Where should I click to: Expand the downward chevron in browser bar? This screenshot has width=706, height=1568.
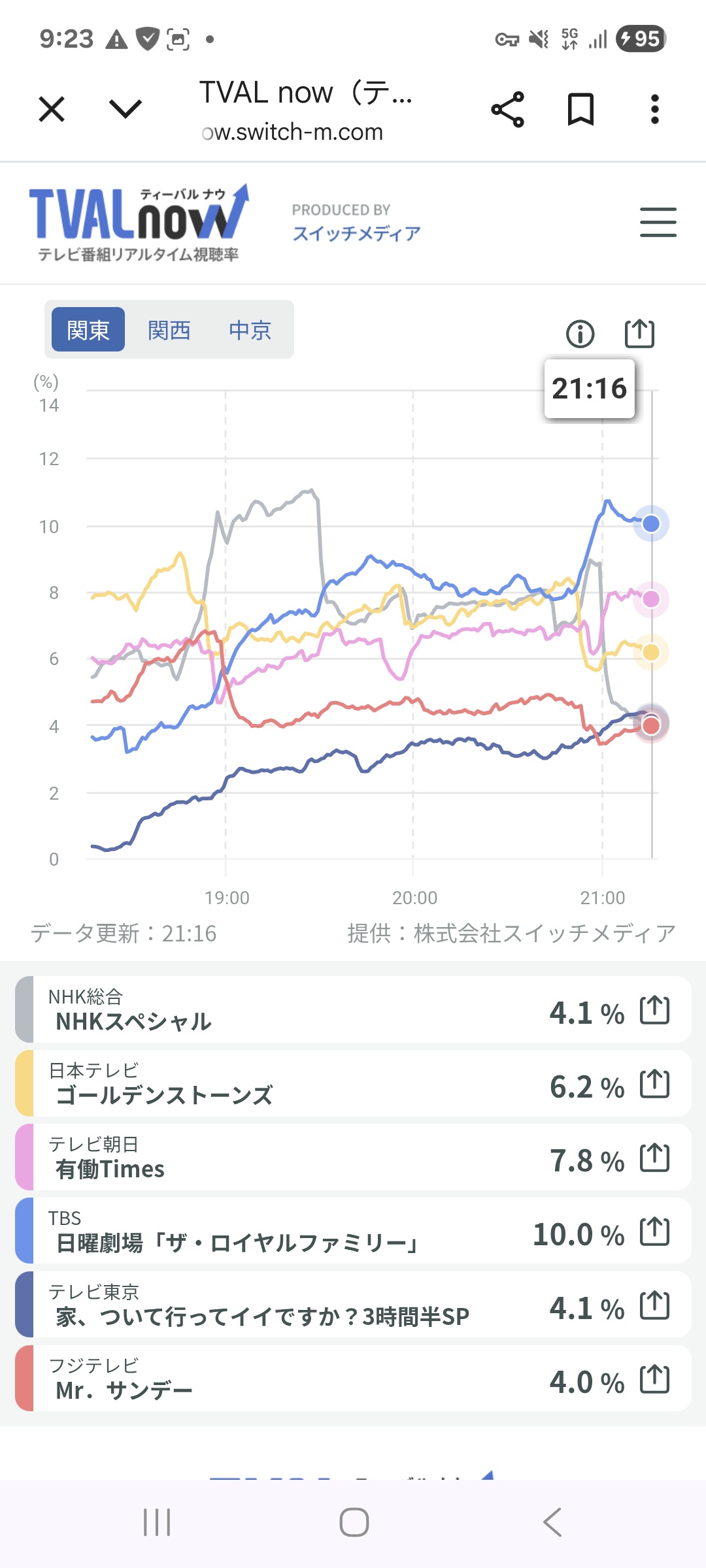[x=126, y=109]
